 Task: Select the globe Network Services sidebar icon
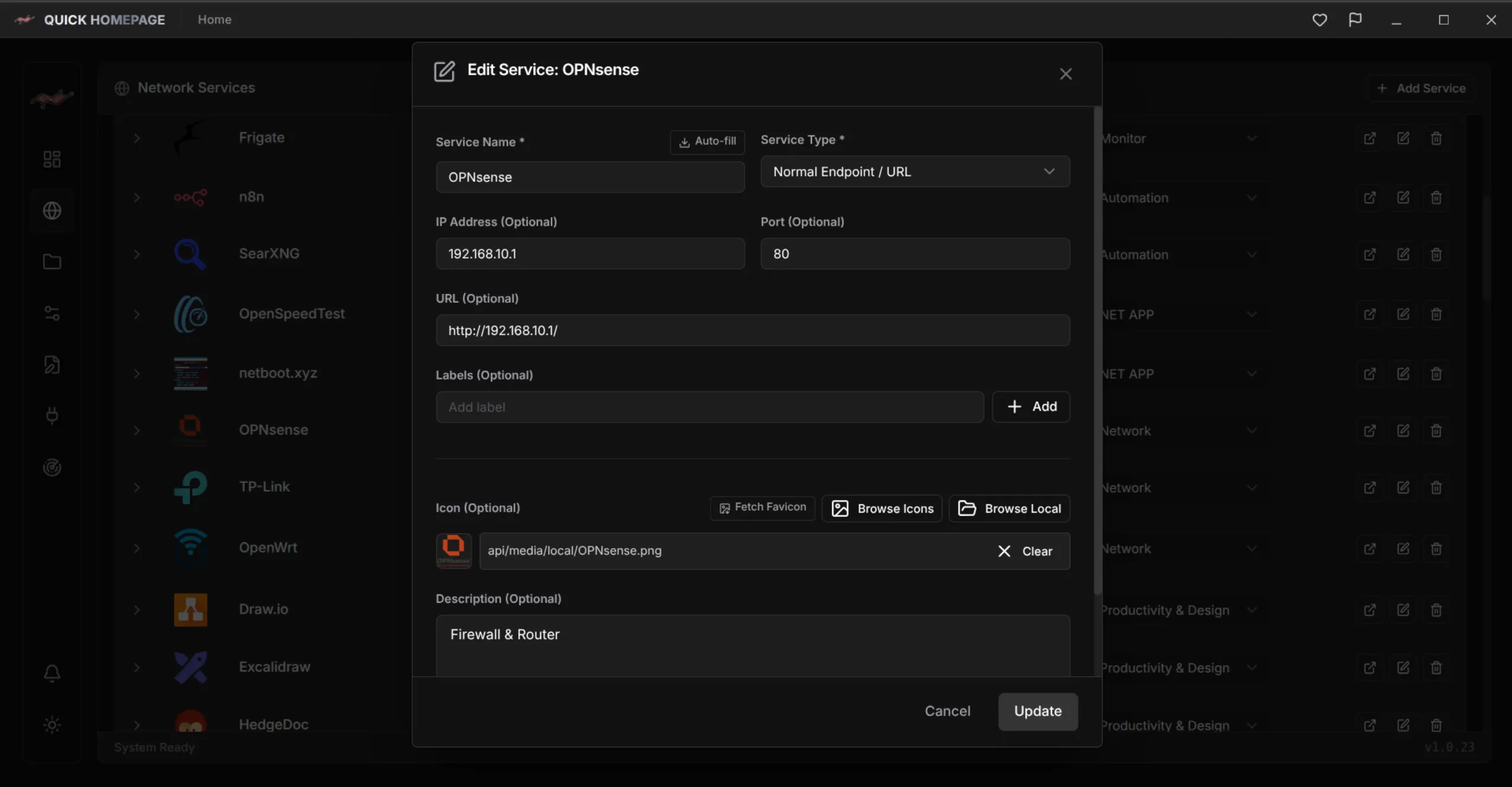click(x=52, y=210)
